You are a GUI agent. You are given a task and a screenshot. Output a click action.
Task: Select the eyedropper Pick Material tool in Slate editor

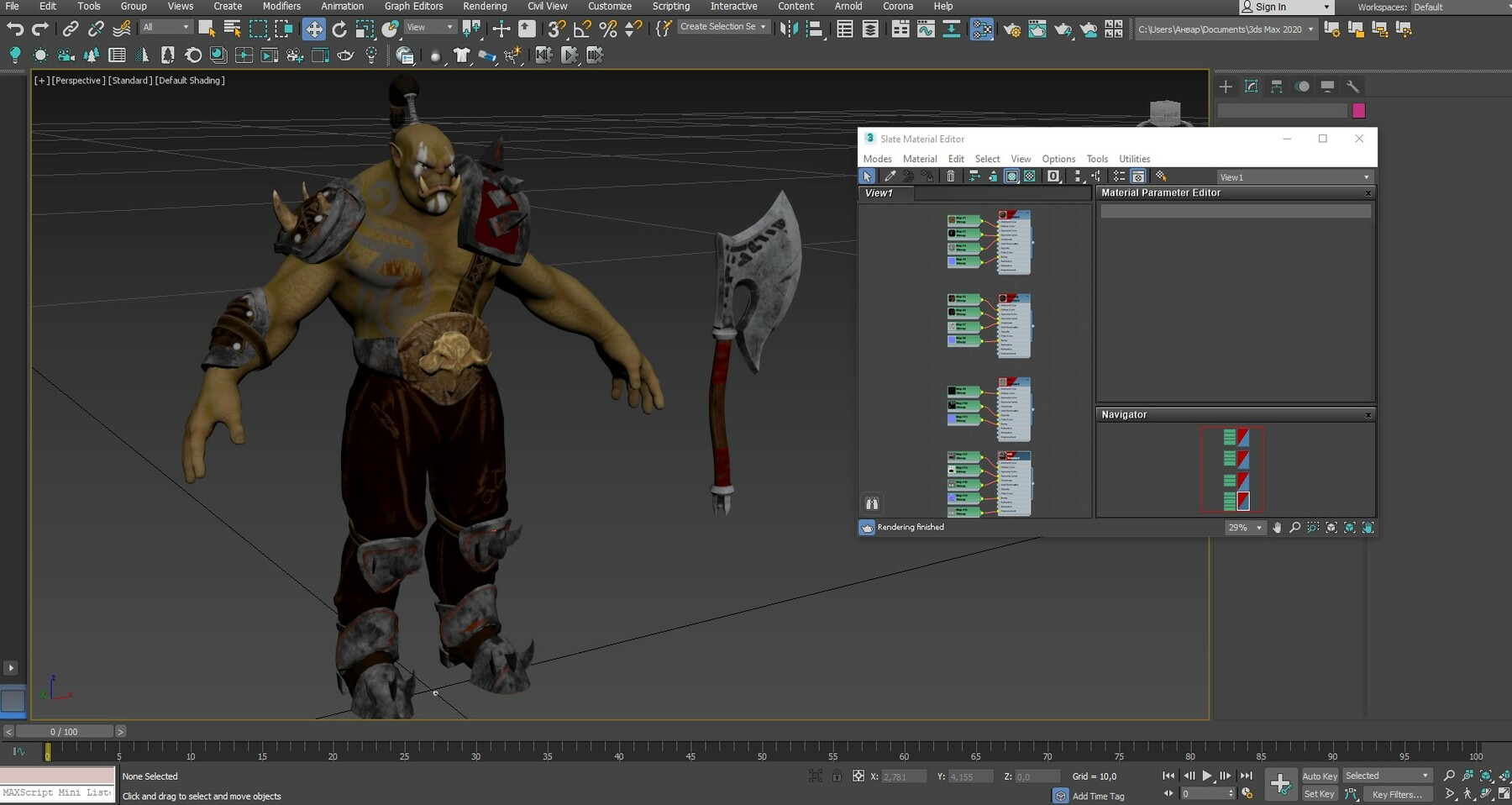(890, 176)
